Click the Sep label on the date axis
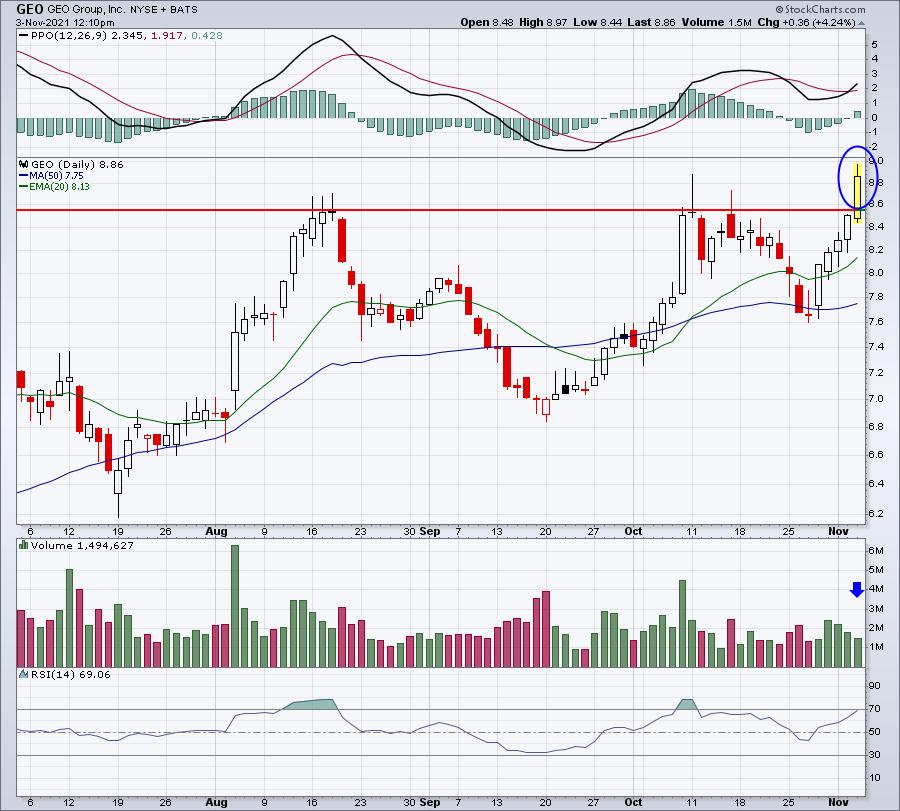900x811 pixels. pos(431,533)
